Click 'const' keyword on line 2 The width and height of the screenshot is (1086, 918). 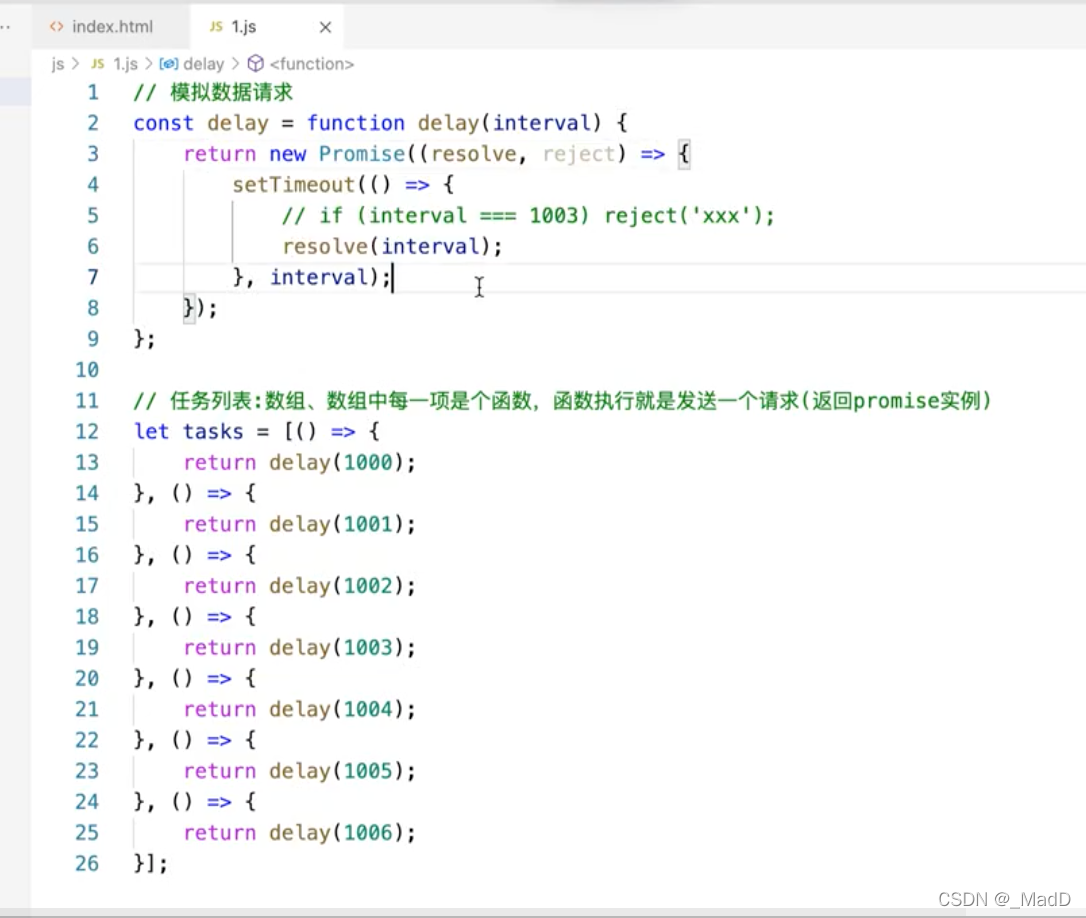pos(163,123)
